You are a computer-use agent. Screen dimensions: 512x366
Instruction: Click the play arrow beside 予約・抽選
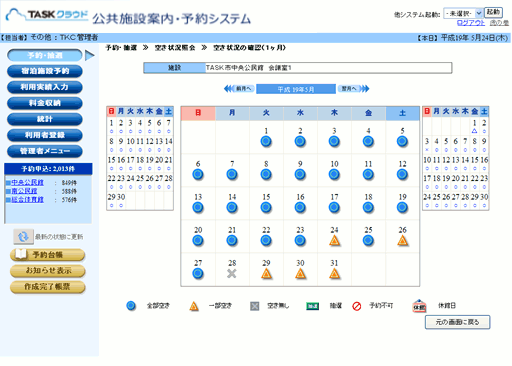tap(89, 55)
